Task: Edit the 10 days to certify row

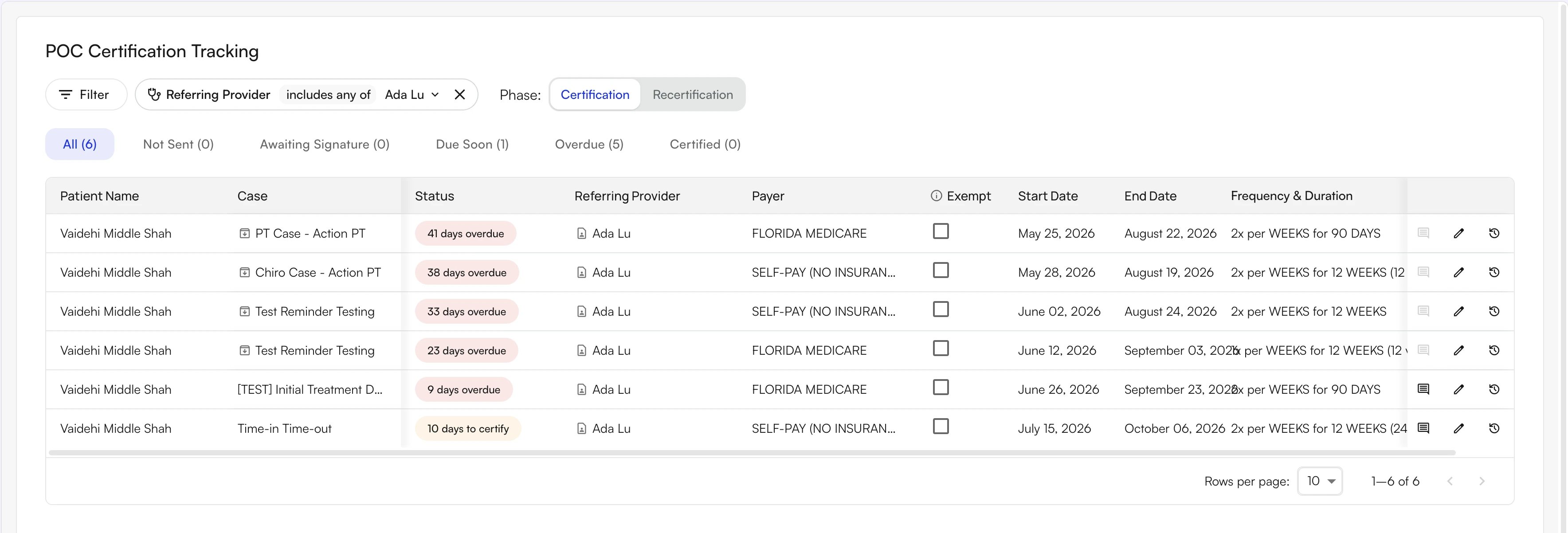Action: (1458, 428)
